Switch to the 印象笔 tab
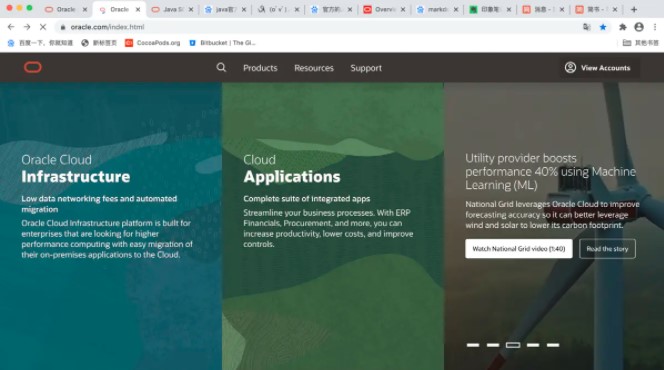 pos(489,9)
